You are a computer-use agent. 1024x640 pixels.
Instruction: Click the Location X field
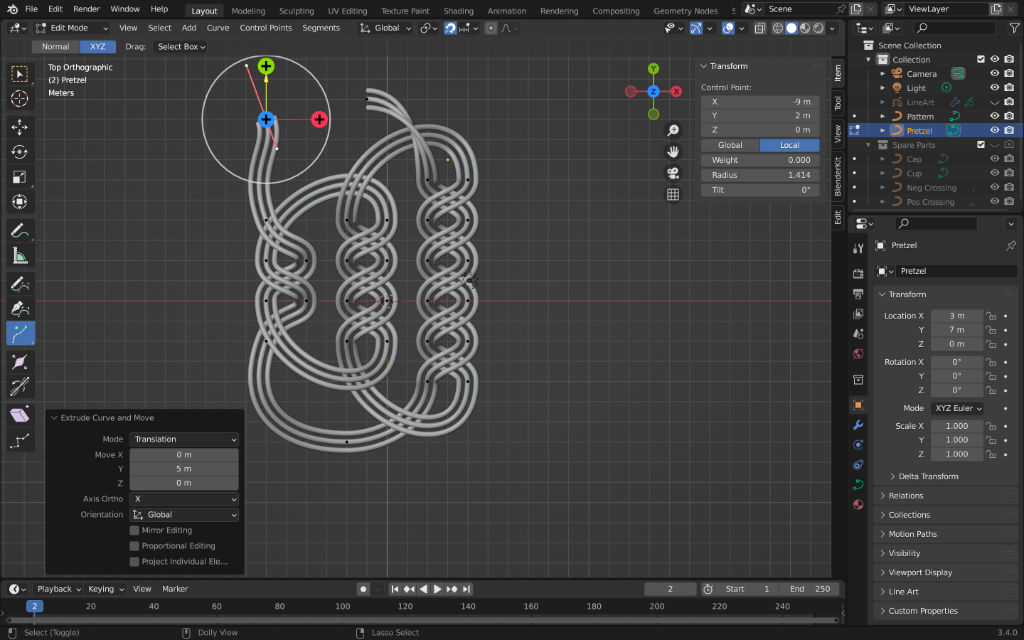click(x=956, y=316)
